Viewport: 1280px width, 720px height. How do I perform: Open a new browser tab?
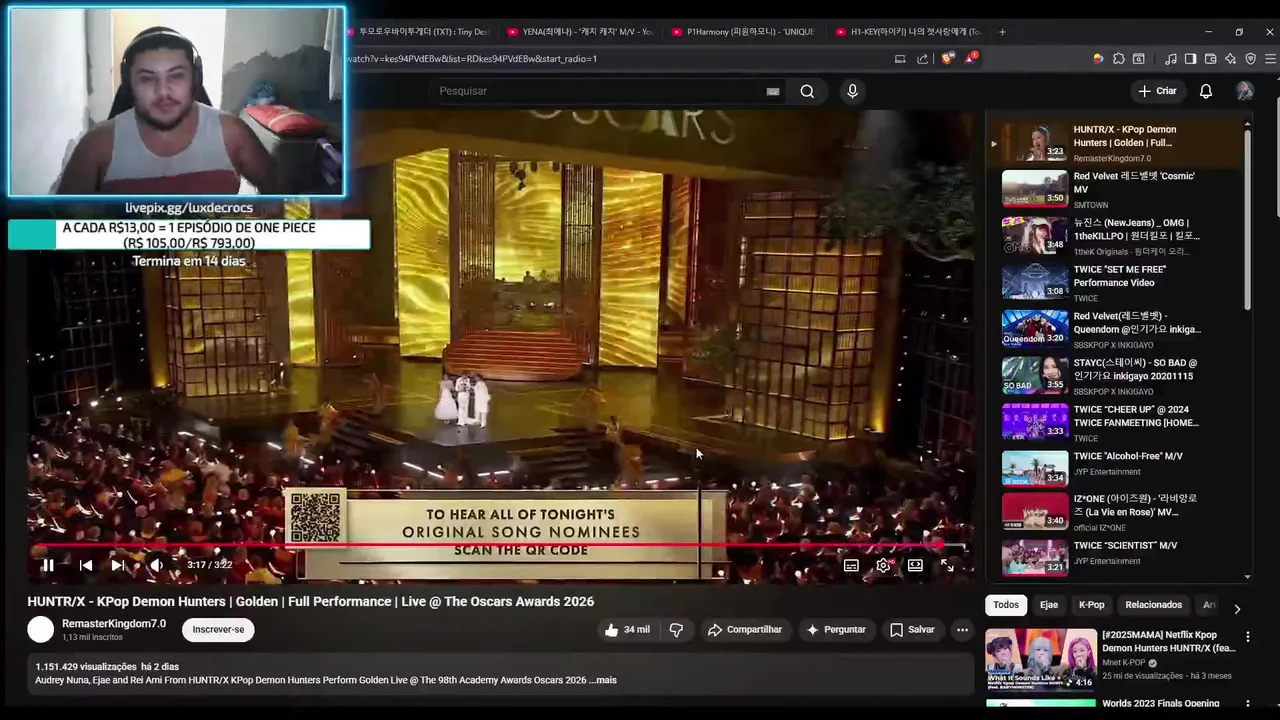tap(1003, 32)
